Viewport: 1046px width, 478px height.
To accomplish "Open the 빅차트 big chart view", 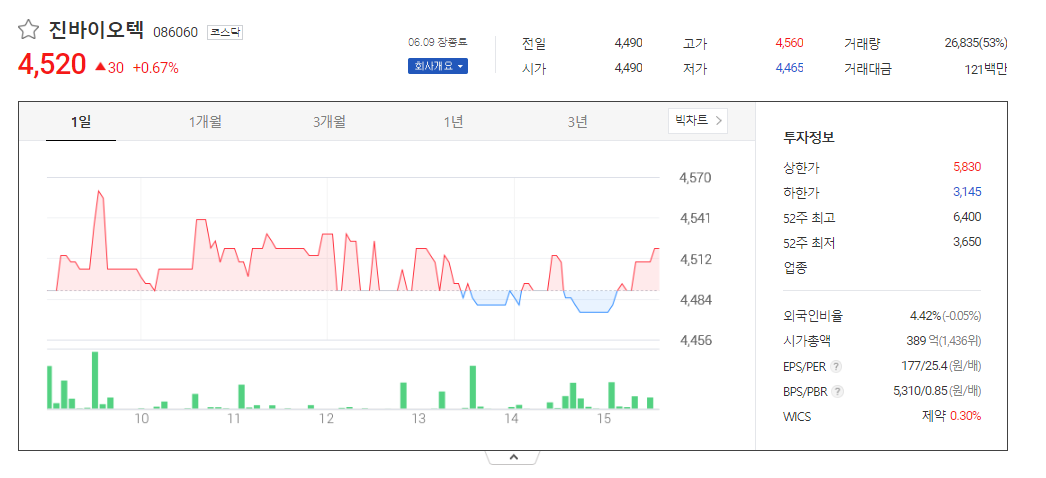I will pos(698,121).
